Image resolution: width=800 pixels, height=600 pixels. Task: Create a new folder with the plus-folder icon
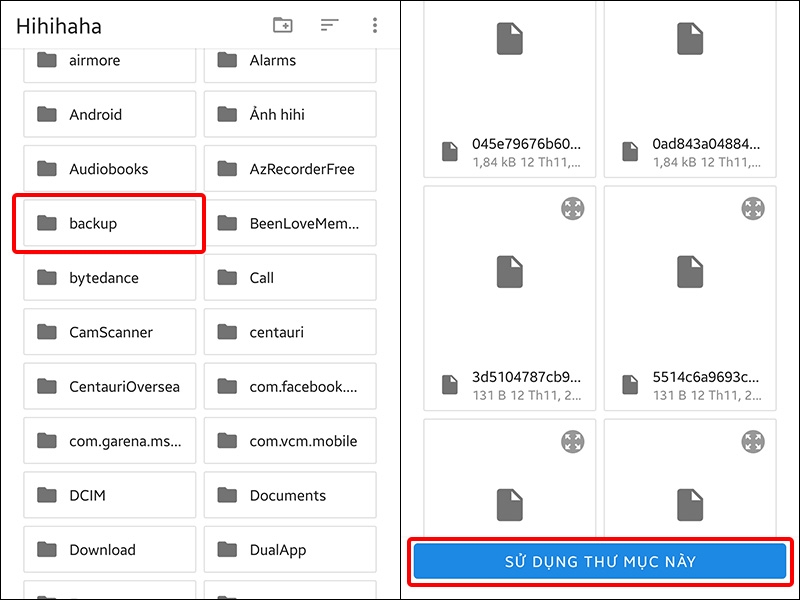(283, 25)
